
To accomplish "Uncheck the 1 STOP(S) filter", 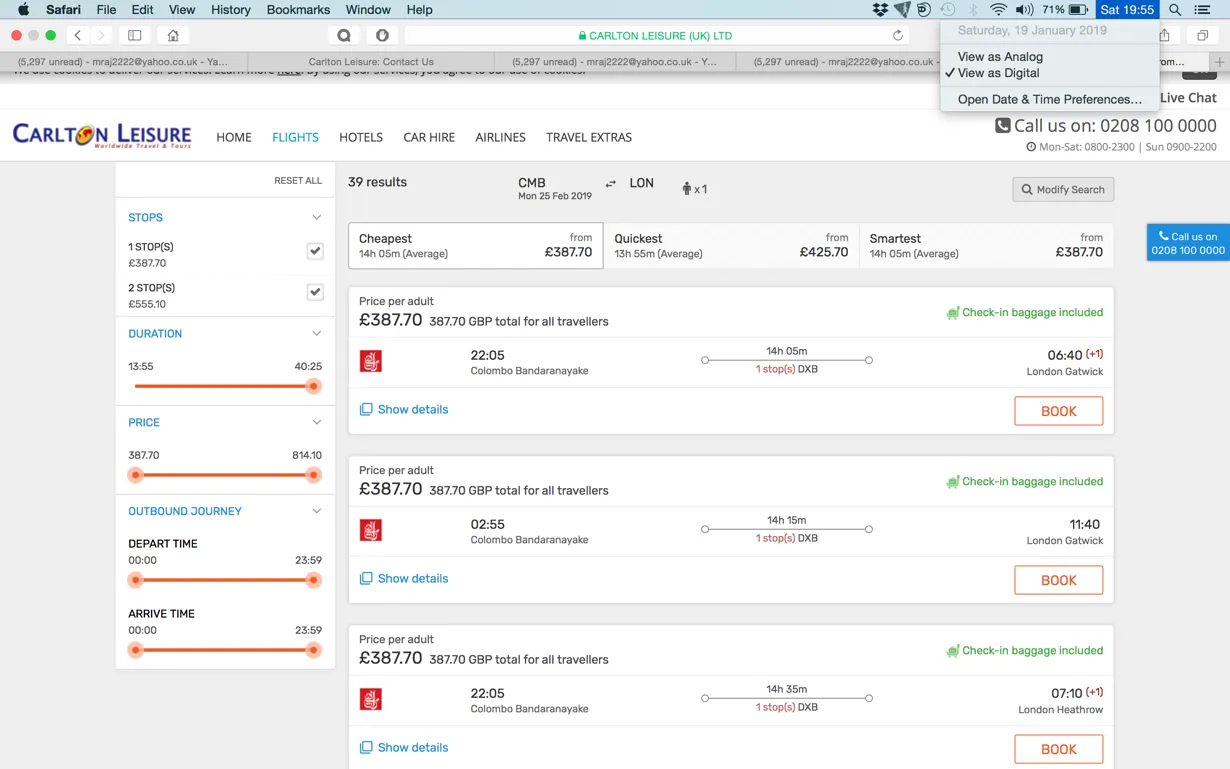I will pos(315,251).
